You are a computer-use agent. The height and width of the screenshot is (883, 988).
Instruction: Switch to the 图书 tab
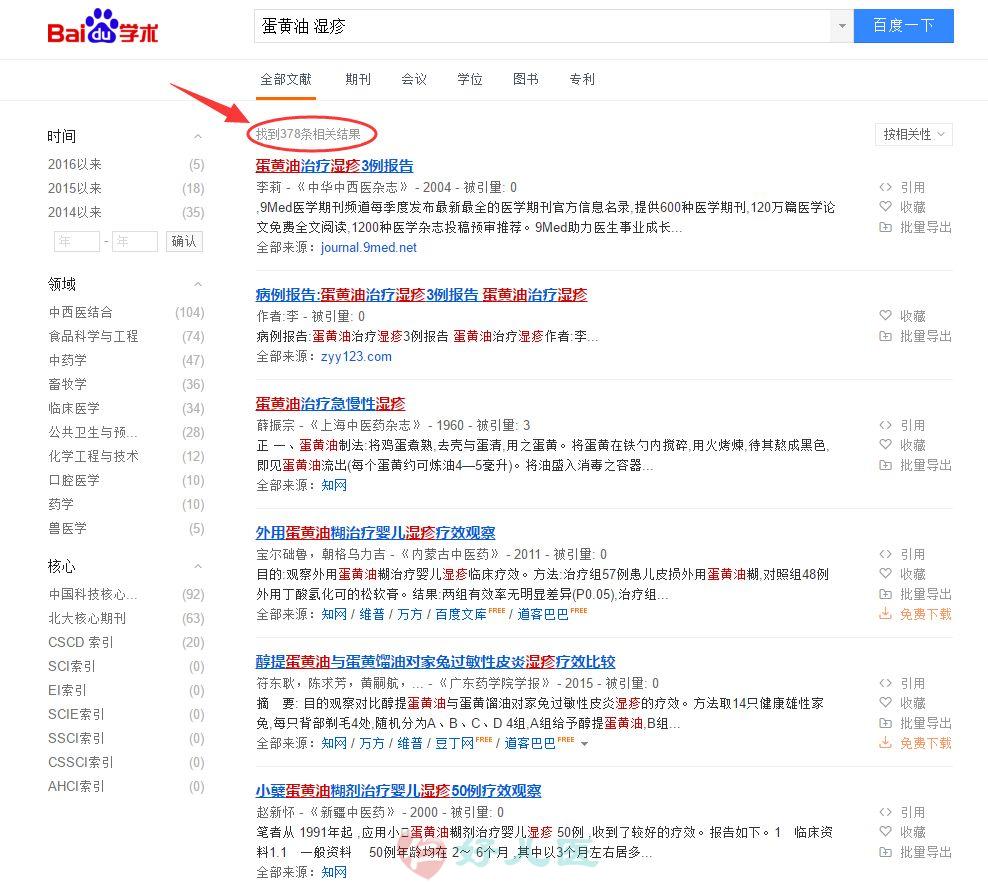[x=526, y=79]
